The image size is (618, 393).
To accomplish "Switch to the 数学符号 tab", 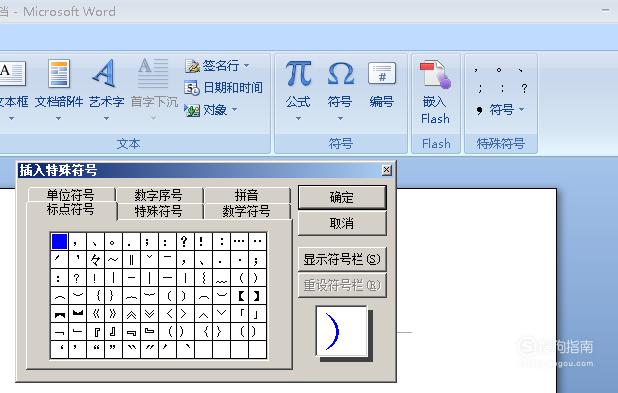I will pyautogui.click(x=247, y=211).
